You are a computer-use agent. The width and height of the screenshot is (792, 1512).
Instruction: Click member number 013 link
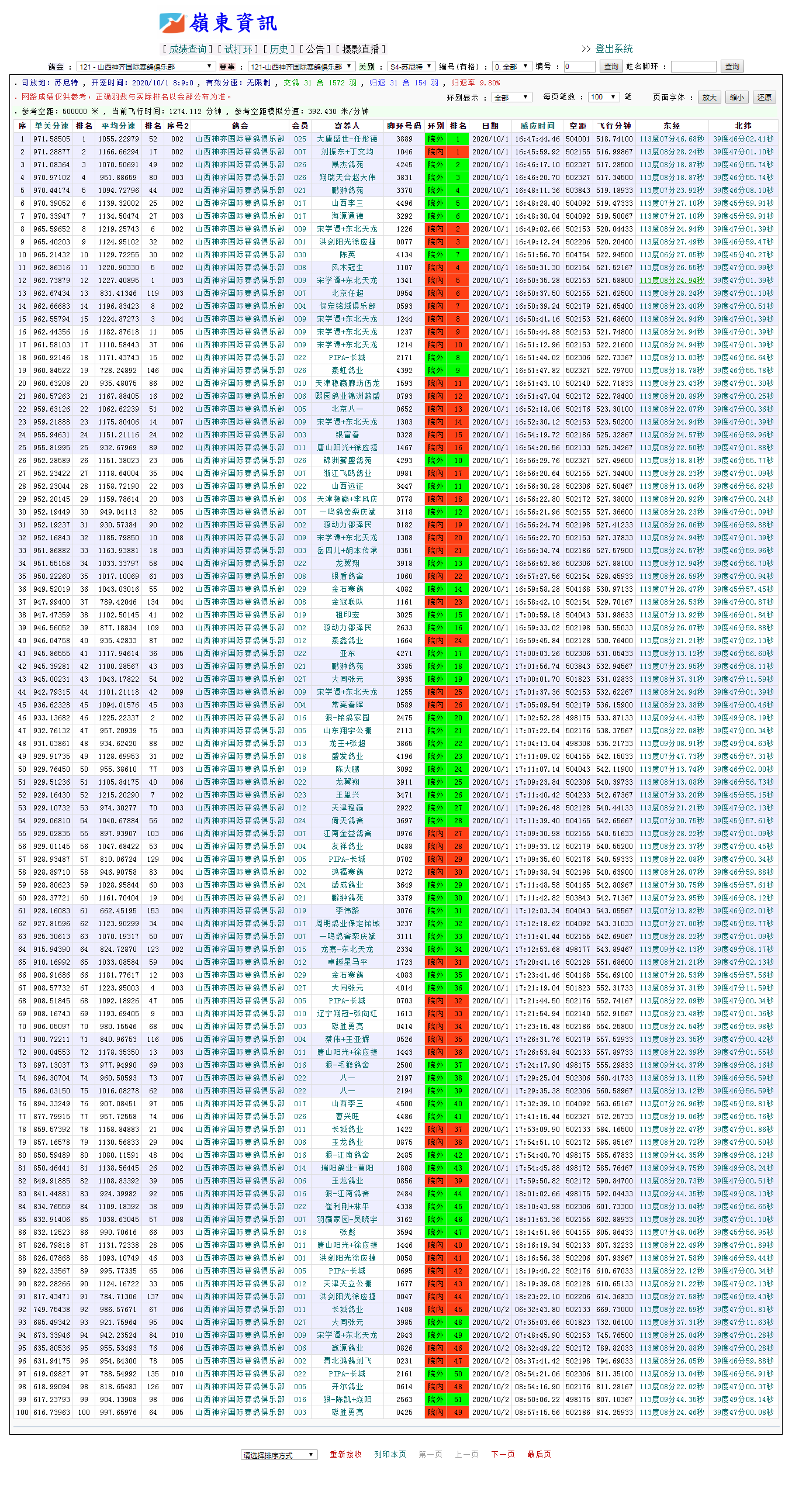click(x=300, y=744)
